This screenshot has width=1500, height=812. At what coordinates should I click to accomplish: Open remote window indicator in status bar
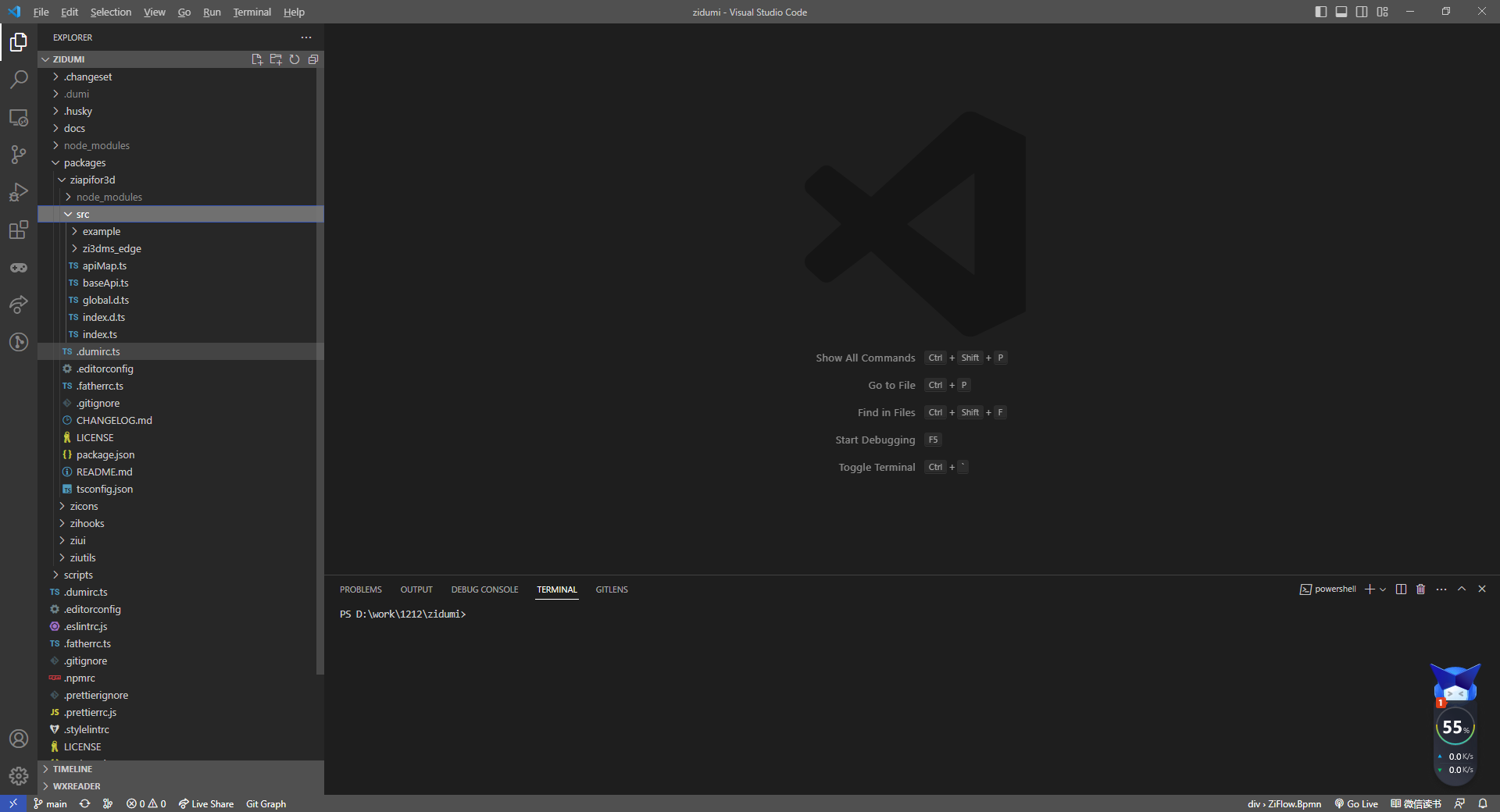[13, 803]
